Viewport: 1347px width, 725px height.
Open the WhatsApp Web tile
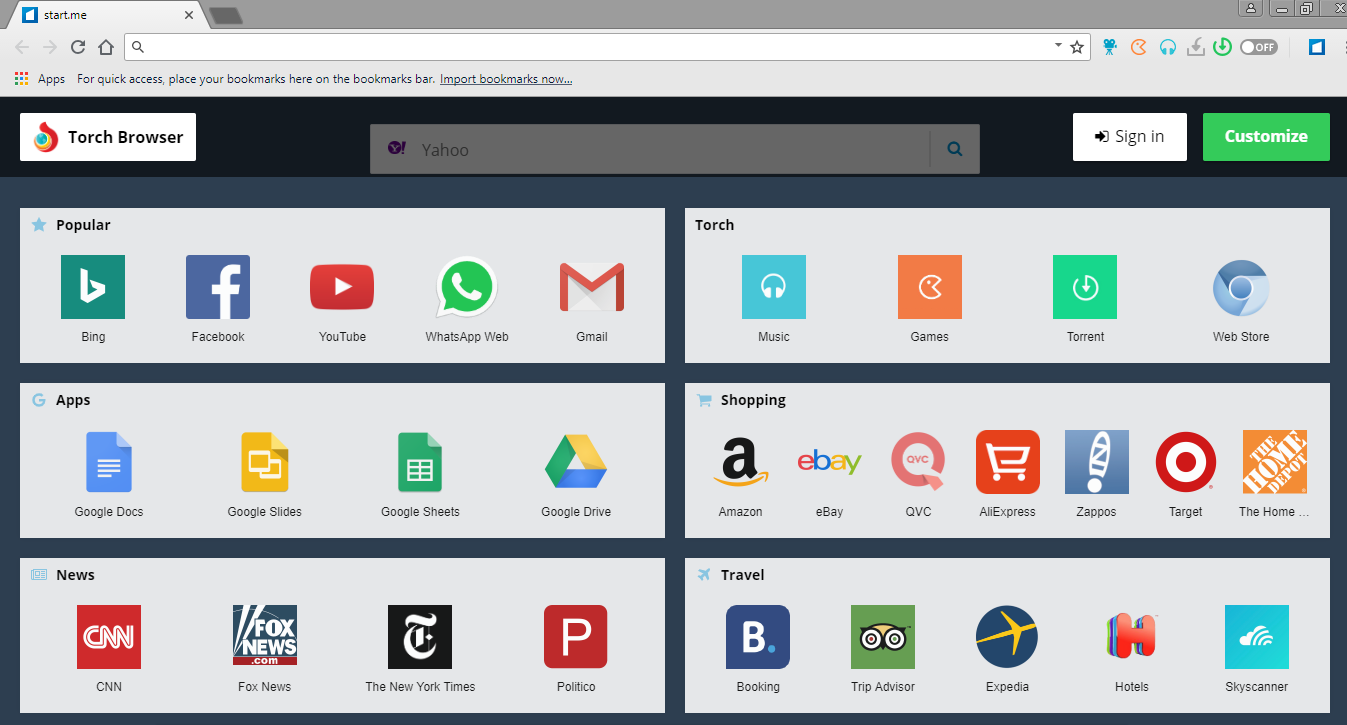[x=467, y=299]
